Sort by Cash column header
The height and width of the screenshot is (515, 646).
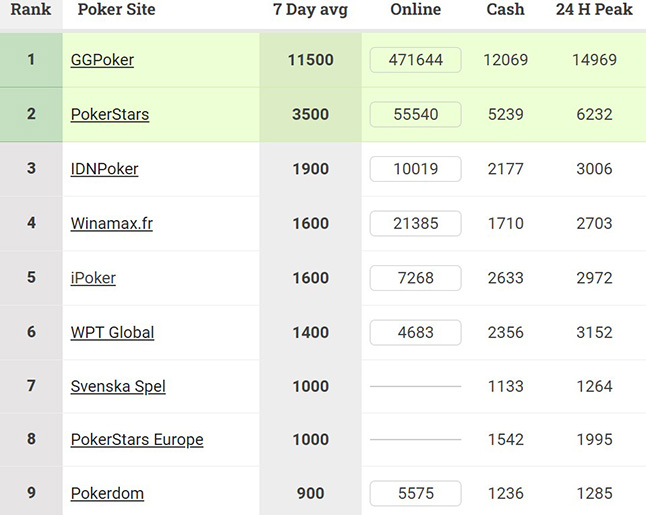point(505,10)
